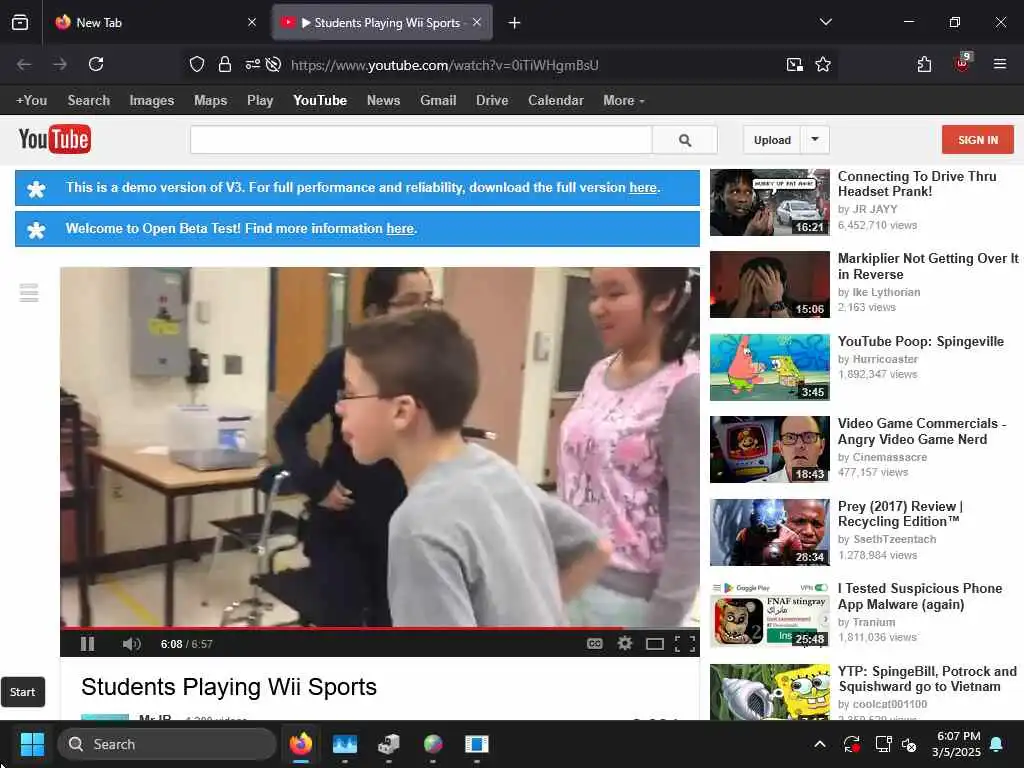Pause the video with the pause button
Screen dimensions: 1024x768
(88, 644)
